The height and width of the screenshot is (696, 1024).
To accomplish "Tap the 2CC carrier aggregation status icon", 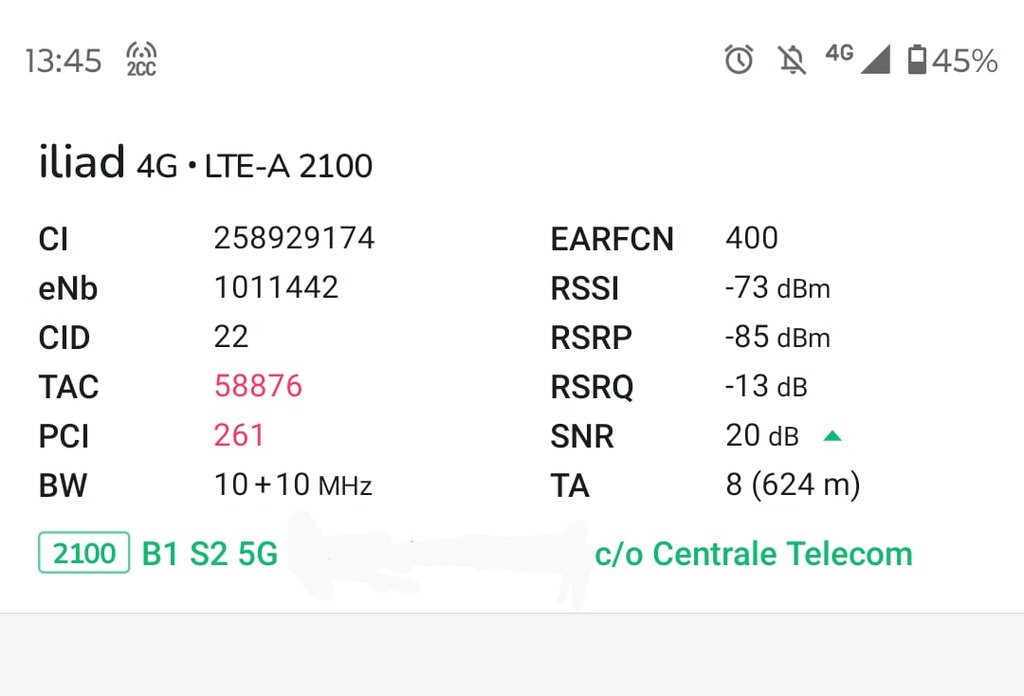I will pyautogui.click(x=141, y=59).
